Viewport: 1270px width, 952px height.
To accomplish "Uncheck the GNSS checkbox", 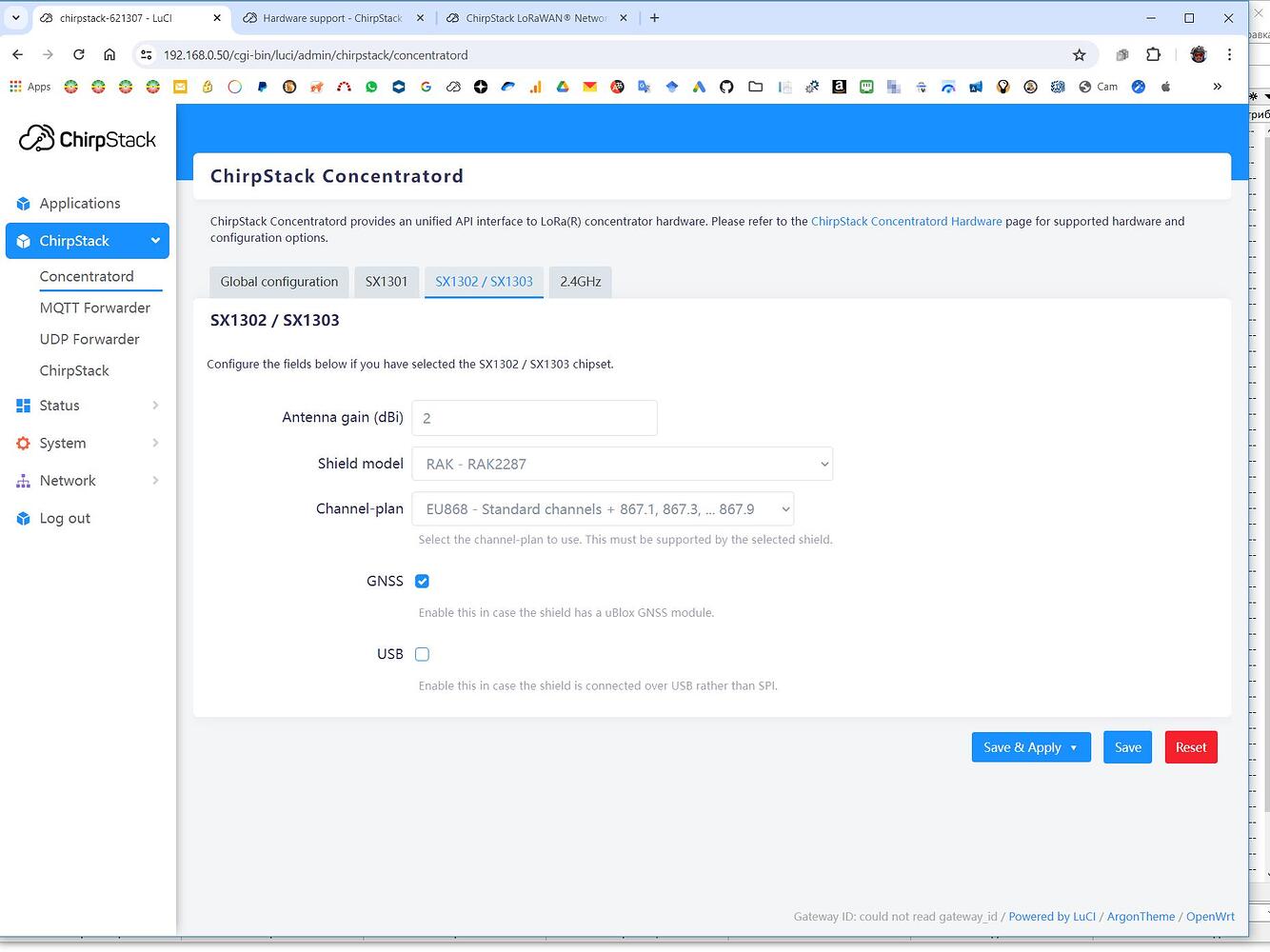I will 422,581.
